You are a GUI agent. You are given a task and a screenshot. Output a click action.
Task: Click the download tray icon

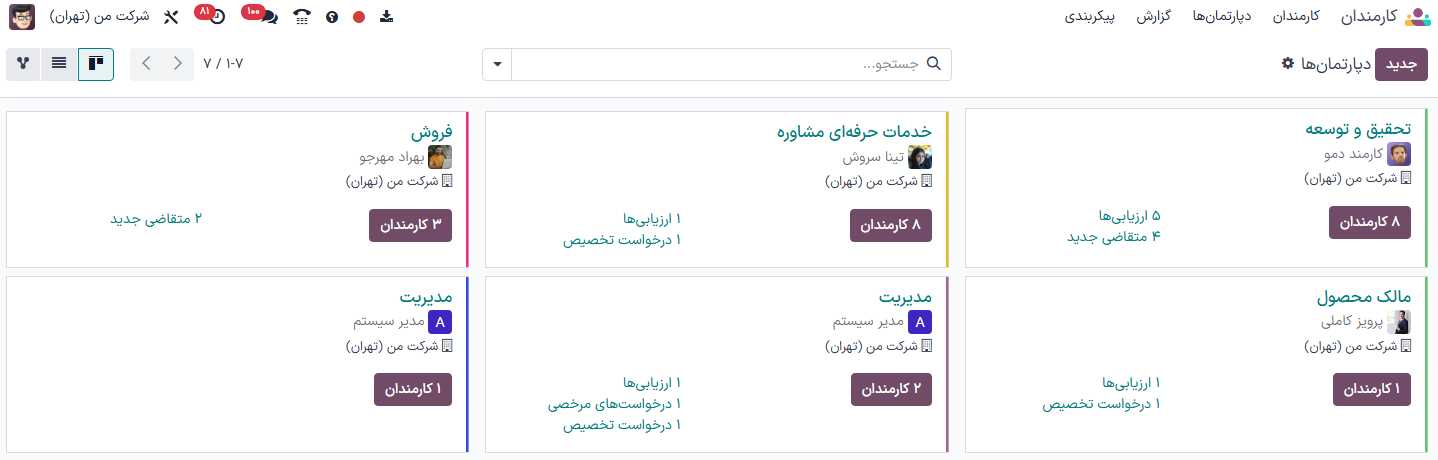pyautogui.click(x=387, y=17)
